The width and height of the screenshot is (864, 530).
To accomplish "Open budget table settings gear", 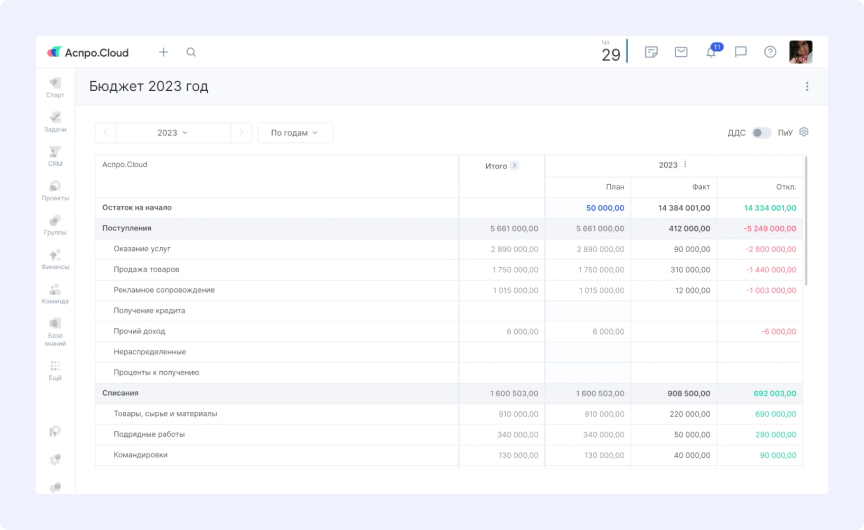I will (x=804, y=132).
